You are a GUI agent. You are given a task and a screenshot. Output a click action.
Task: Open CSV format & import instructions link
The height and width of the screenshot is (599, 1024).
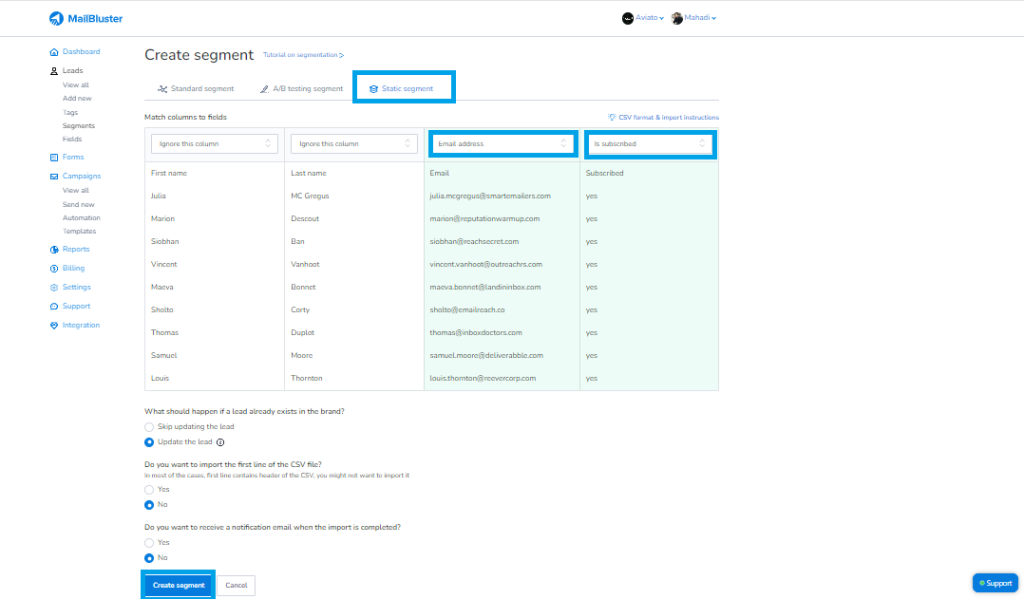663,117
